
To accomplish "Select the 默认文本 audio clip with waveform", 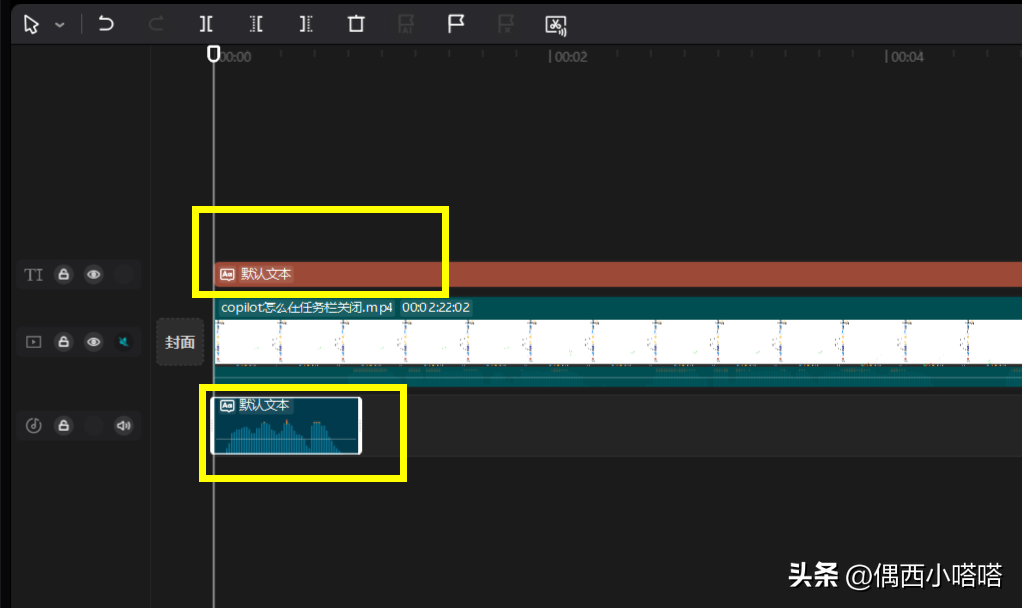I will pos(286,426).
